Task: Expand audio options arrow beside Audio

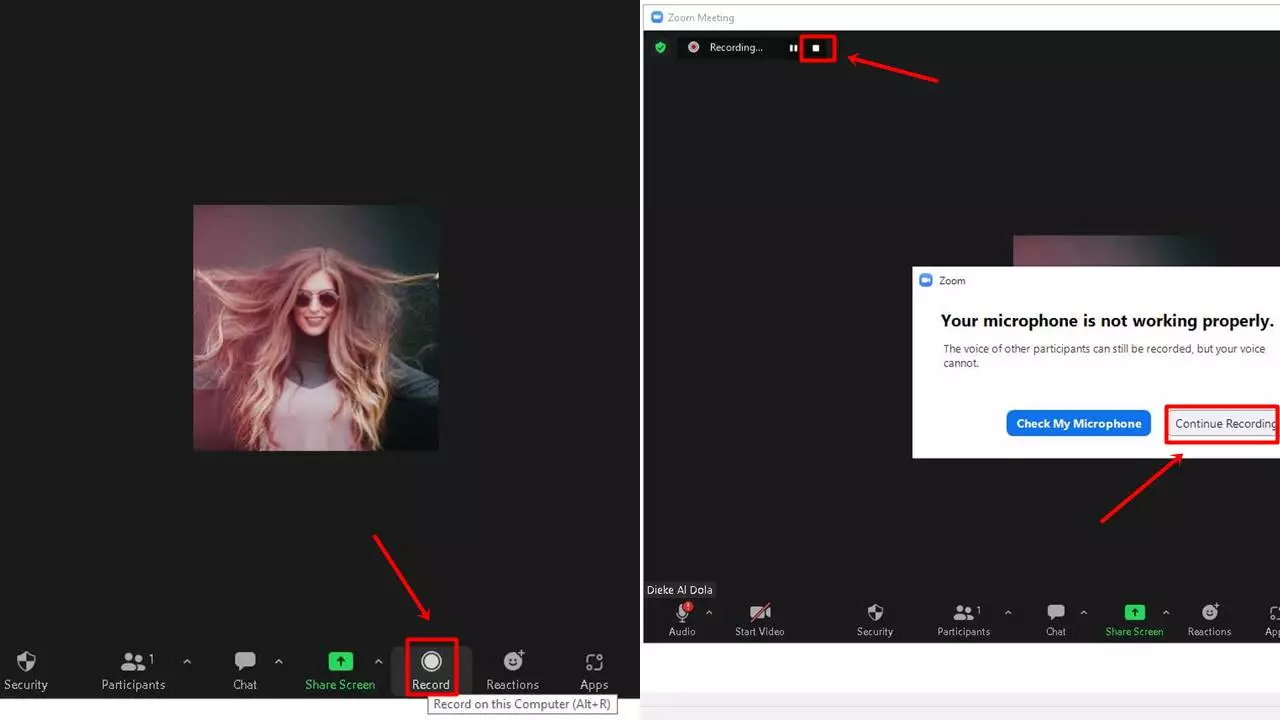Action: coord(709,612)
